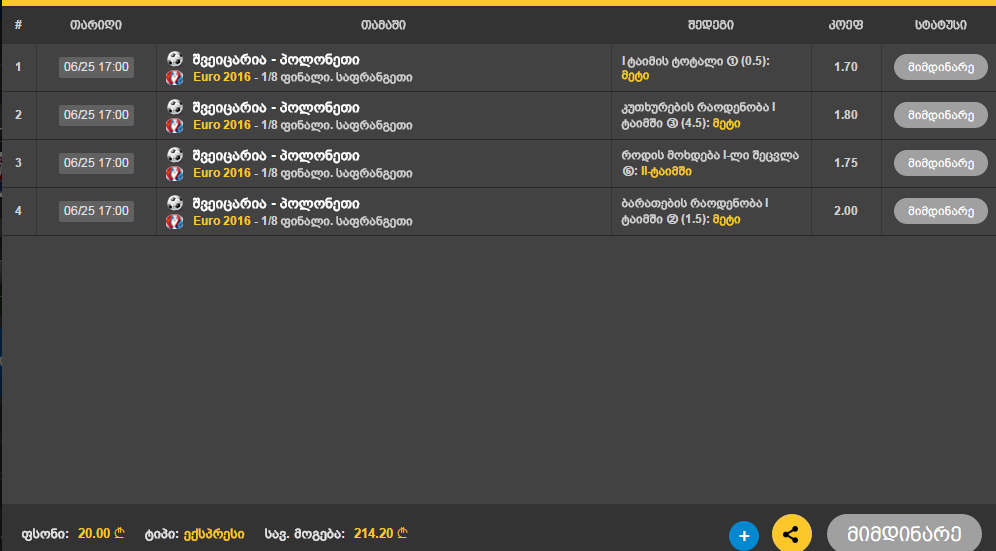Click the possible winnings value 214.20
This screenshot has height=551, width=996.
380,533
